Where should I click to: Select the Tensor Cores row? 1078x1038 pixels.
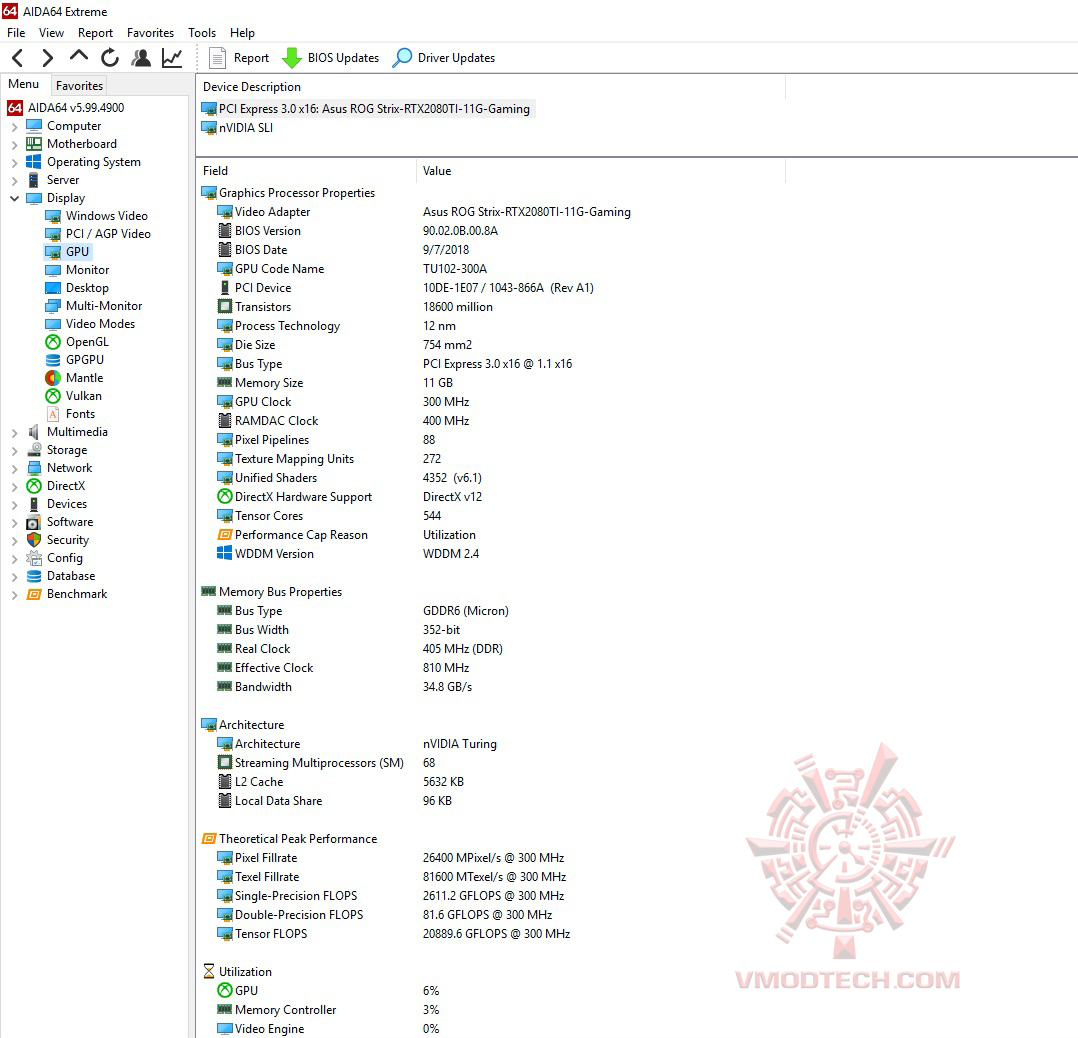[329, 516]
